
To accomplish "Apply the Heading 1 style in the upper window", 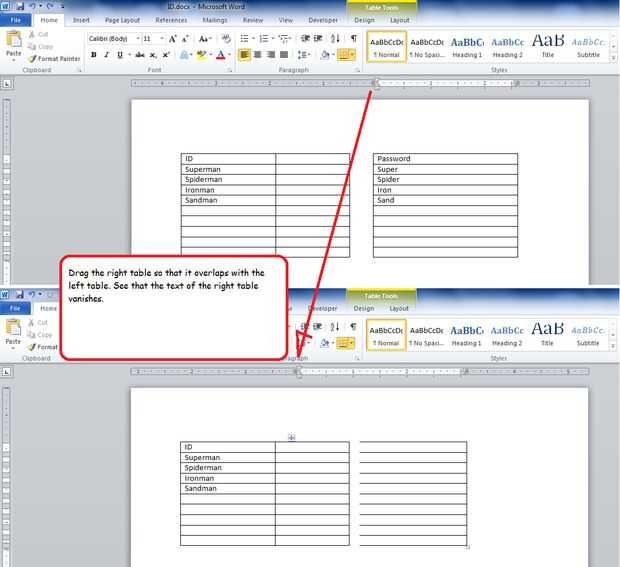I will [467, 47].
